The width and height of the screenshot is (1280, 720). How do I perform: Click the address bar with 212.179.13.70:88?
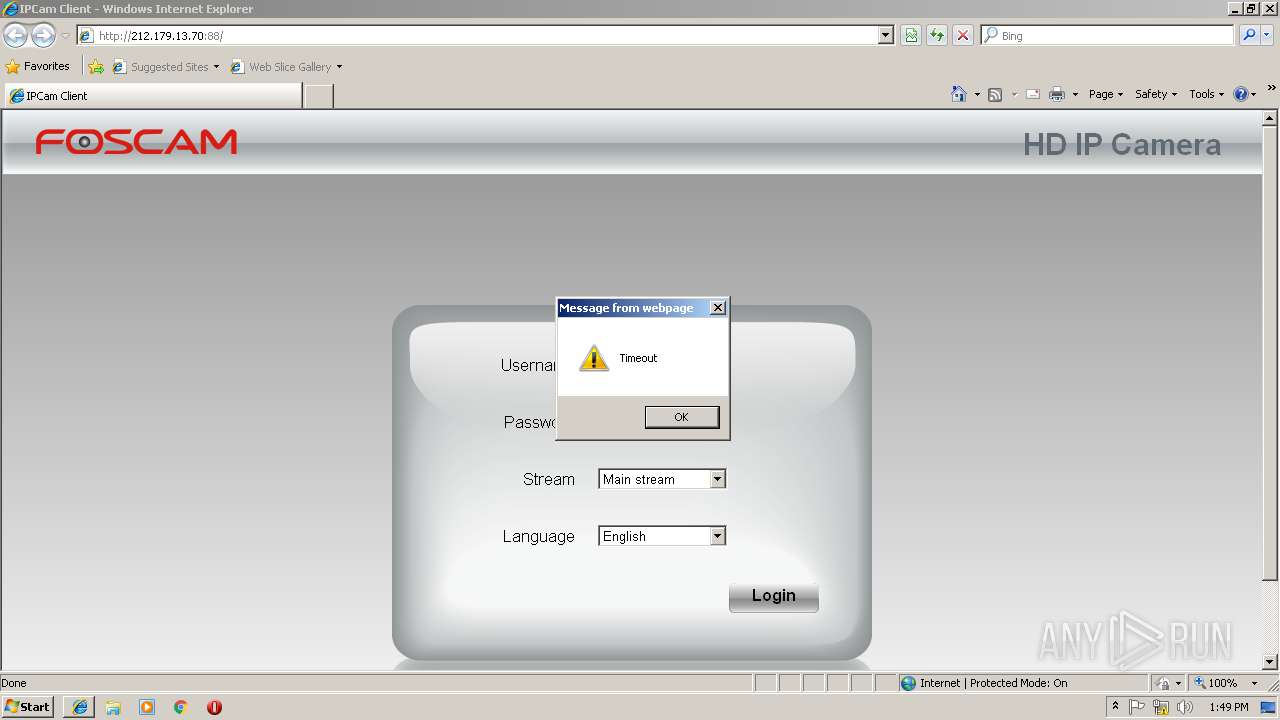480,36
